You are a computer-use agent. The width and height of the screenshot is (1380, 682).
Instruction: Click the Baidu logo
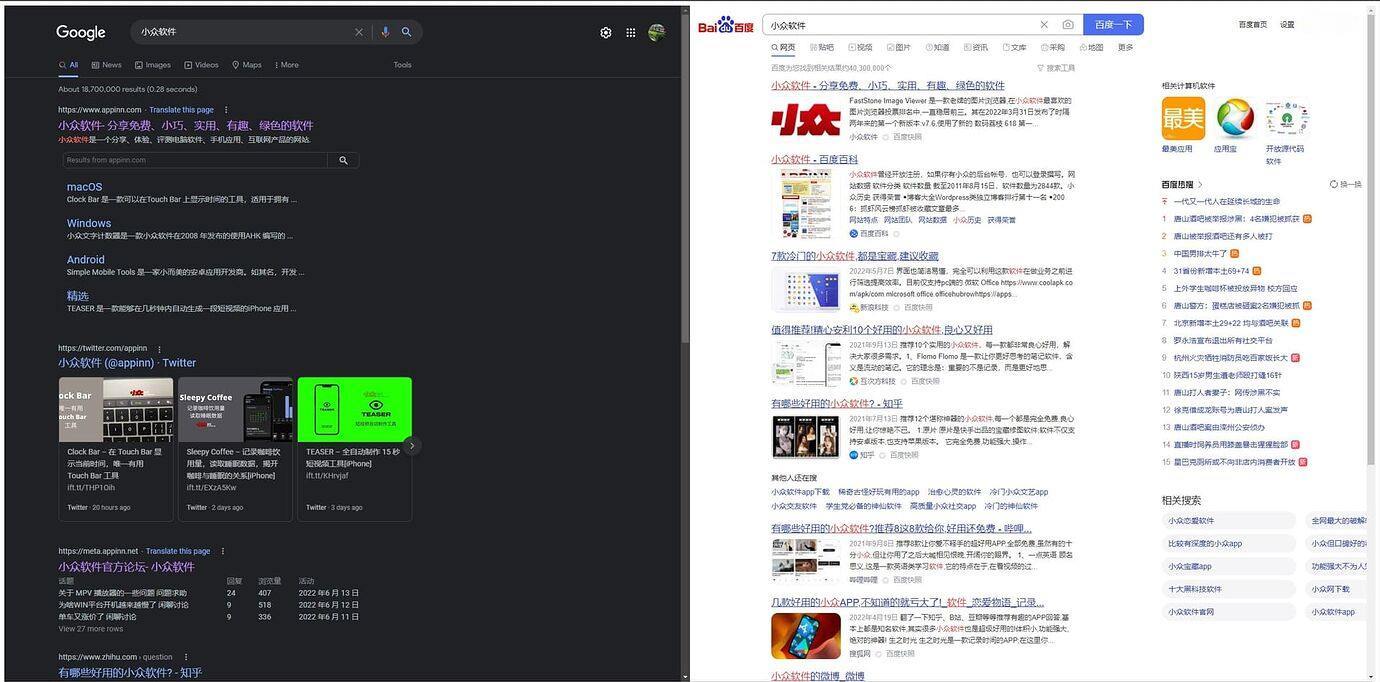(x=726, y=25)
